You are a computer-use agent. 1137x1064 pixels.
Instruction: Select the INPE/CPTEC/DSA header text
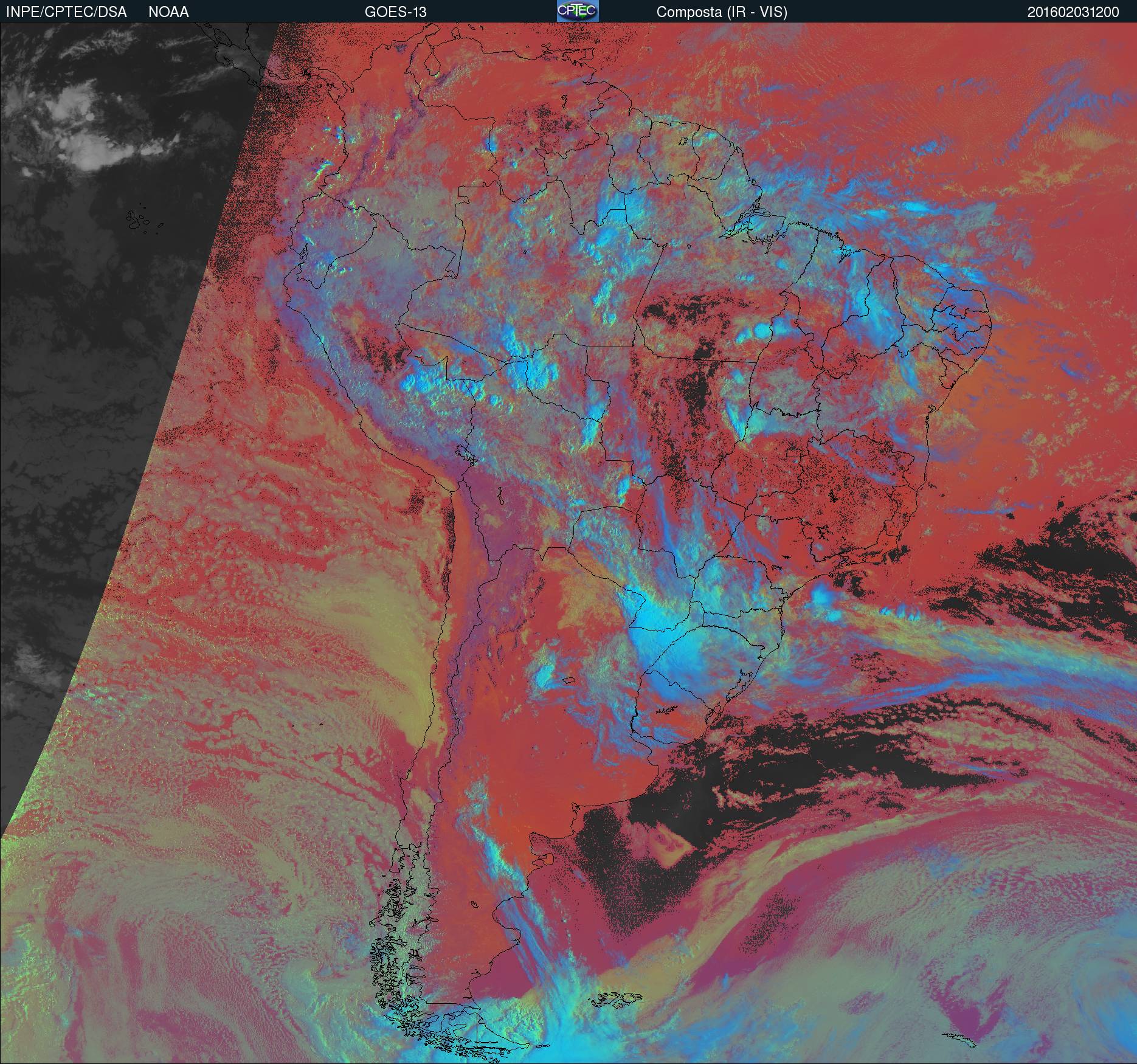pyautogui.click(x=66, y=12)
